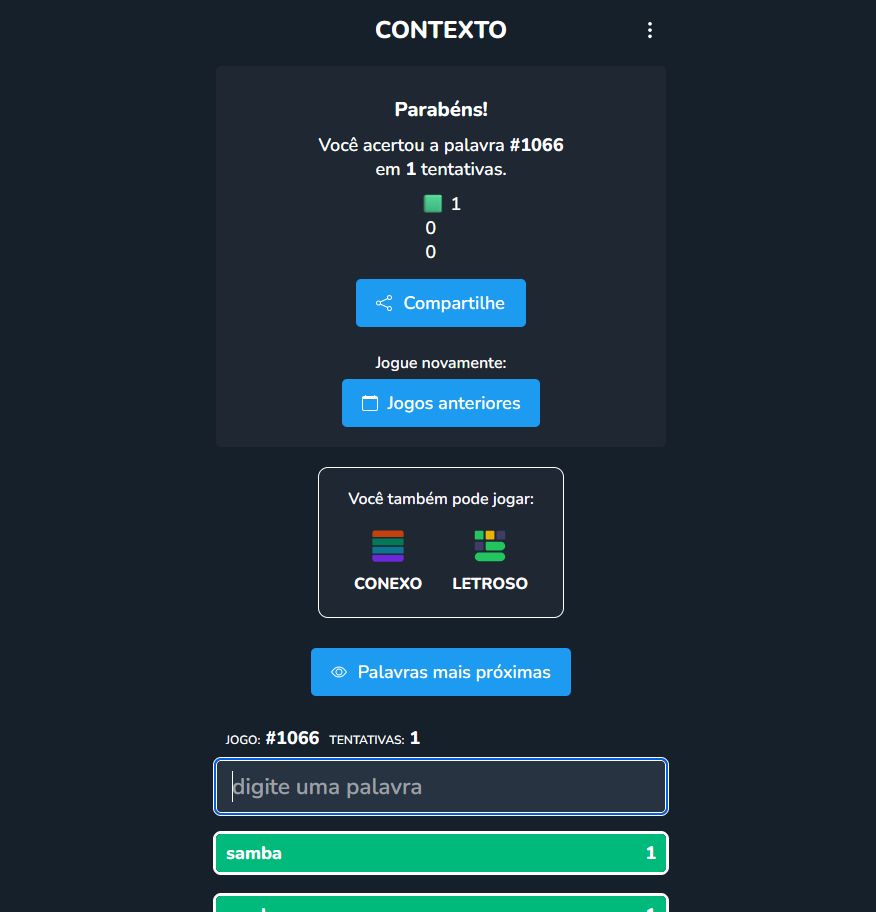The width and height of the screenshot is (876, 912).
Task: Click the calendar icon on Jogos anteriores
Action: (370, 403)
